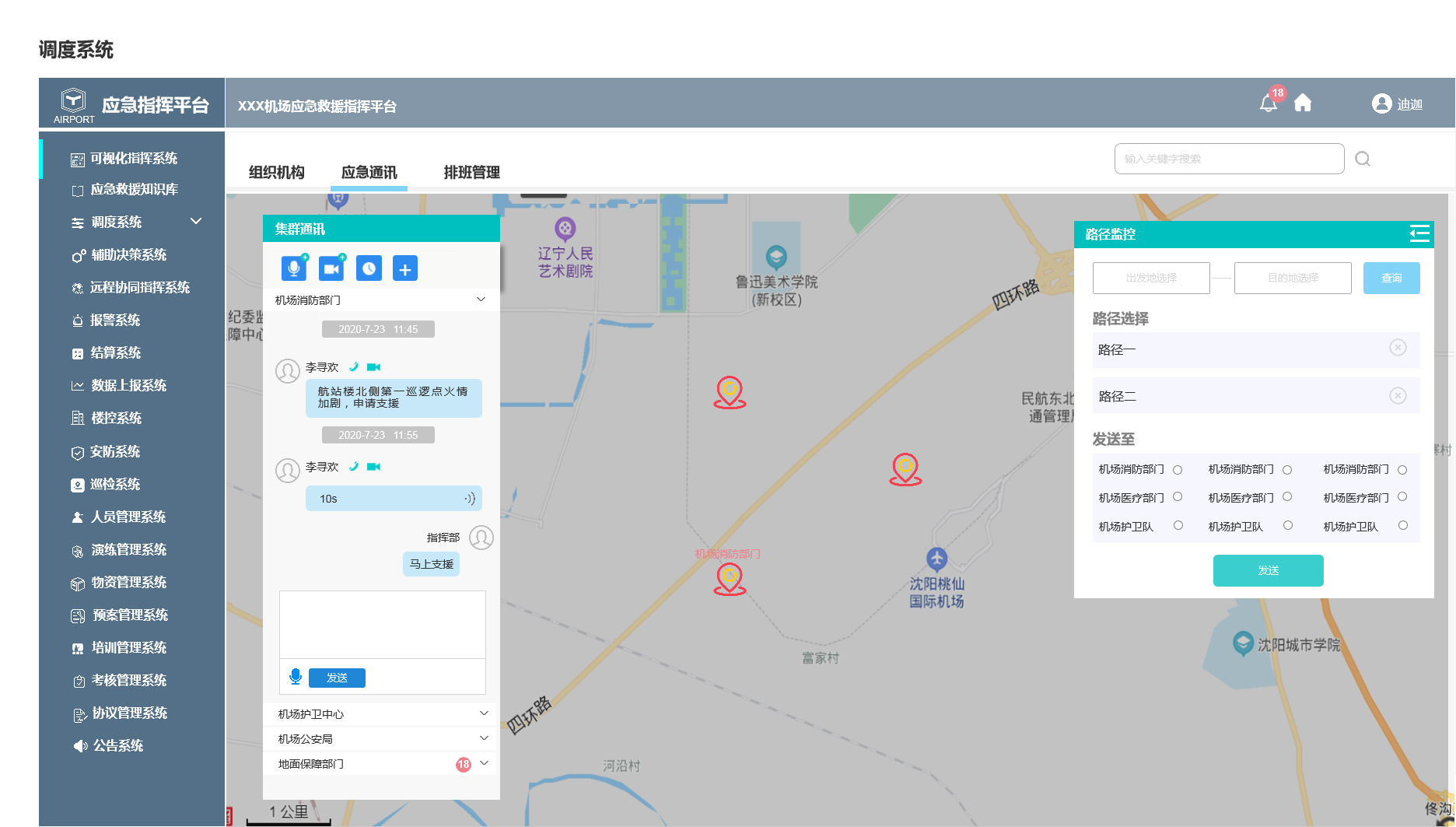Image resolution: width=1456 pixels, height=827 pixels.
Task: Remove route two with its X icon
Action: [1398, 396]
